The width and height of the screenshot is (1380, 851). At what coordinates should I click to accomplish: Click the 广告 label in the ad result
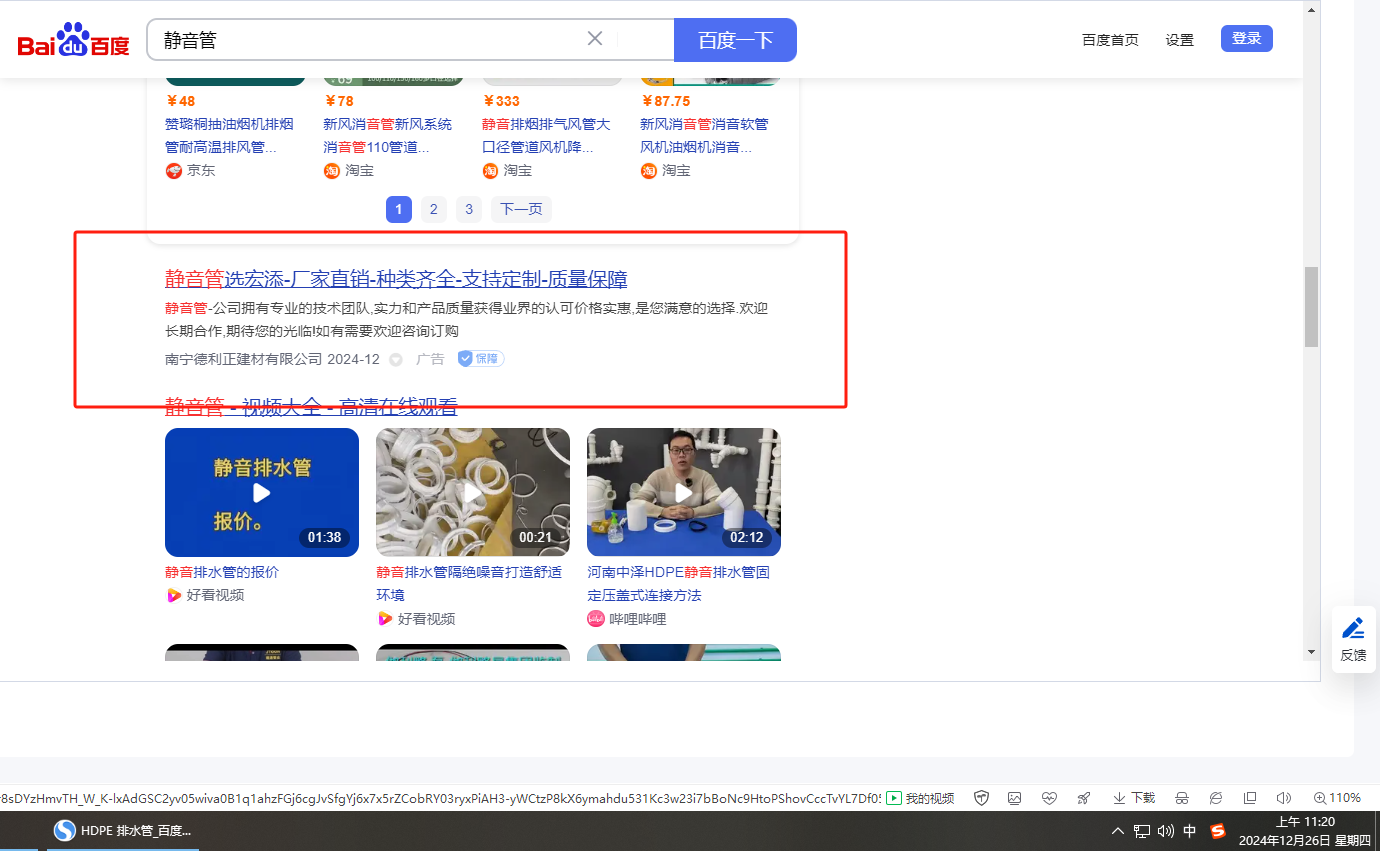[x=430, y=359]
